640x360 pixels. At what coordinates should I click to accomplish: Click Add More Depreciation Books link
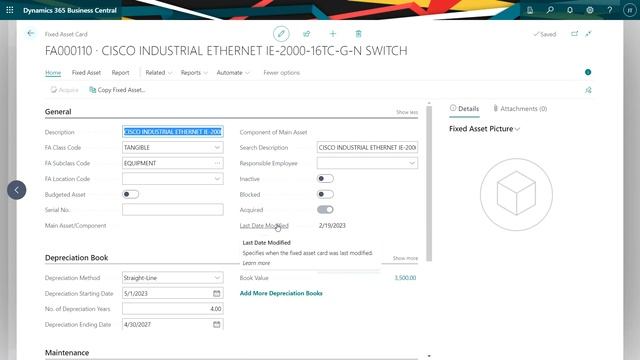pyautogui.click(x=281, y=293)
